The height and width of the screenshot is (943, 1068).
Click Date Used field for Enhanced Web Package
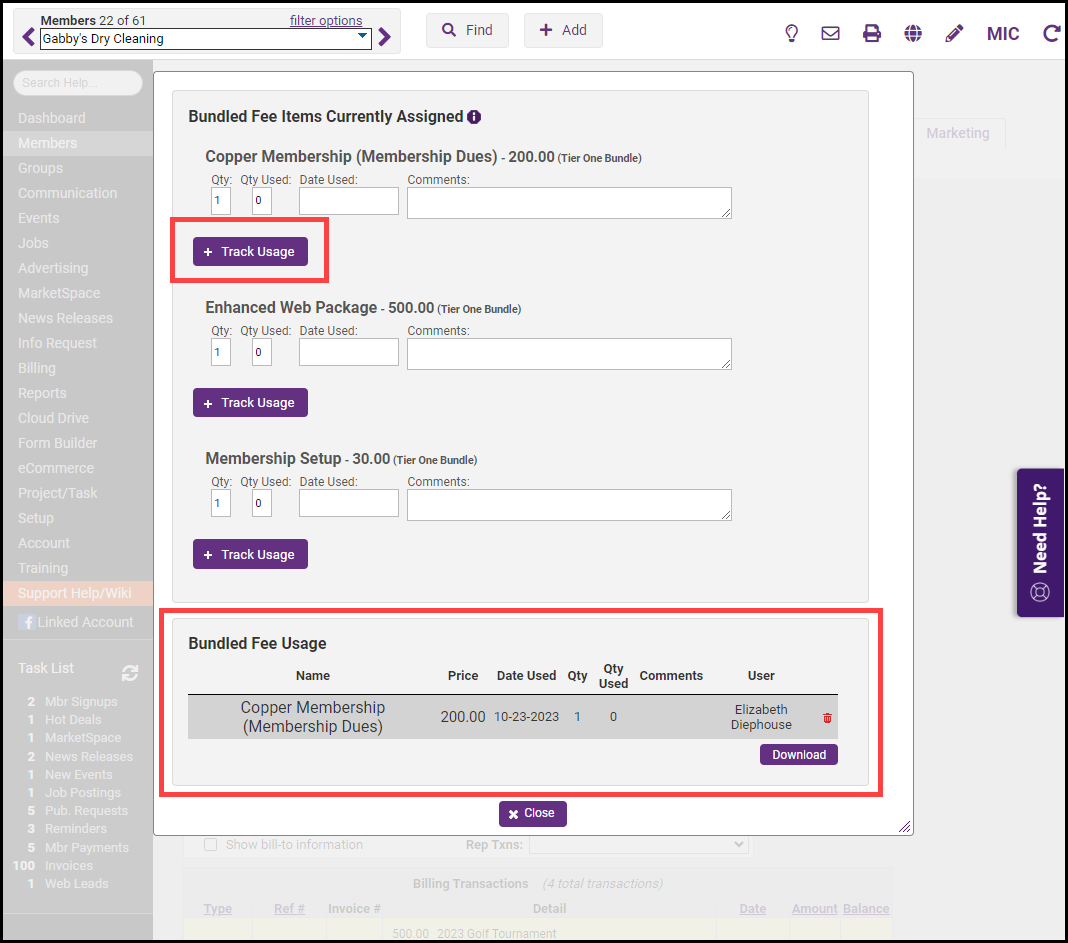[x=349, y=352]
